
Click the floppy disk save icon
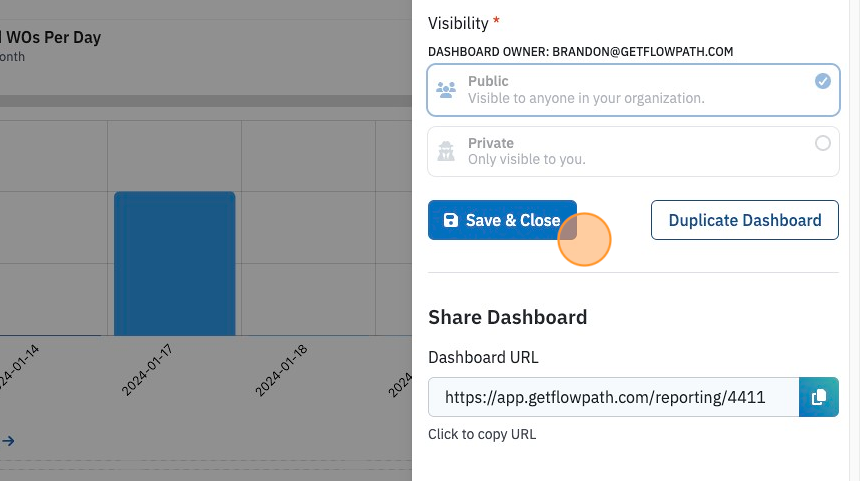[450, 220]
